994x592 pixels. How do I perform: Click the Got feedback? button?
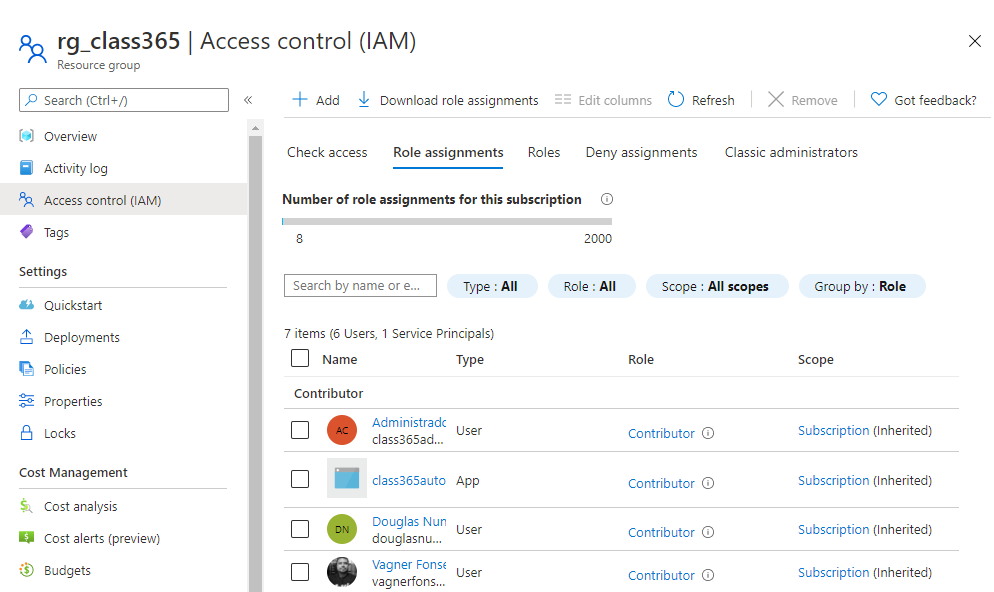click(x=923, y=100)
